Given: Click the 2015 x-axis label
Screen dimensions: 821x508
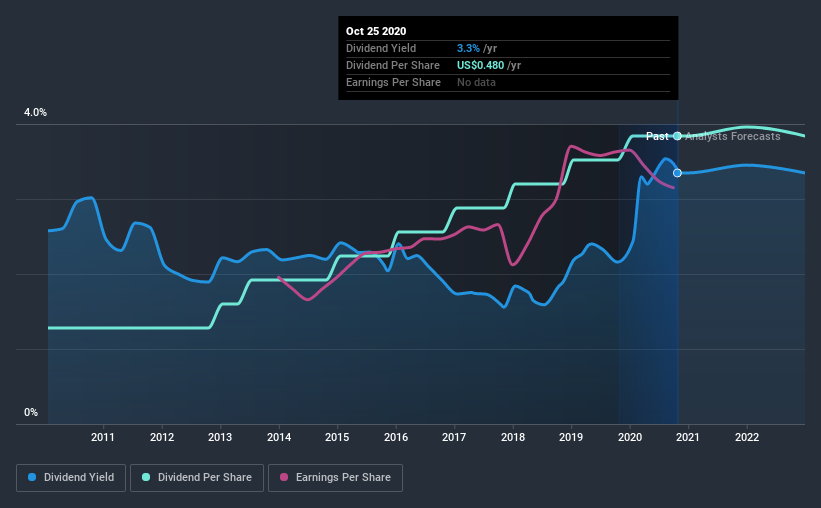Looking at the screenshot, I should pyautogui.click(x=337, y=437).
